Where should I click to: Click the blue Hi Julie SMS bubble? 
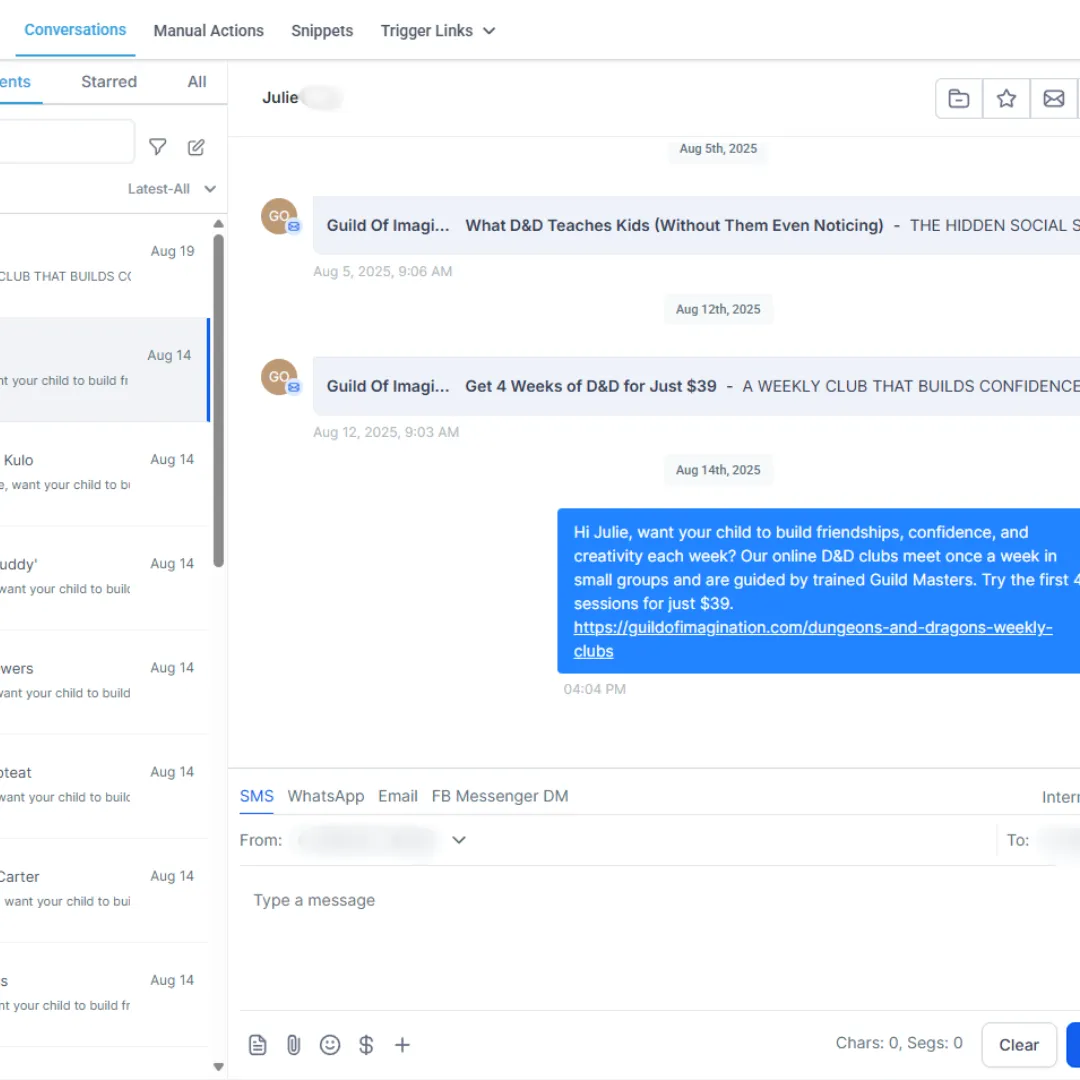[x=818, y=591]
